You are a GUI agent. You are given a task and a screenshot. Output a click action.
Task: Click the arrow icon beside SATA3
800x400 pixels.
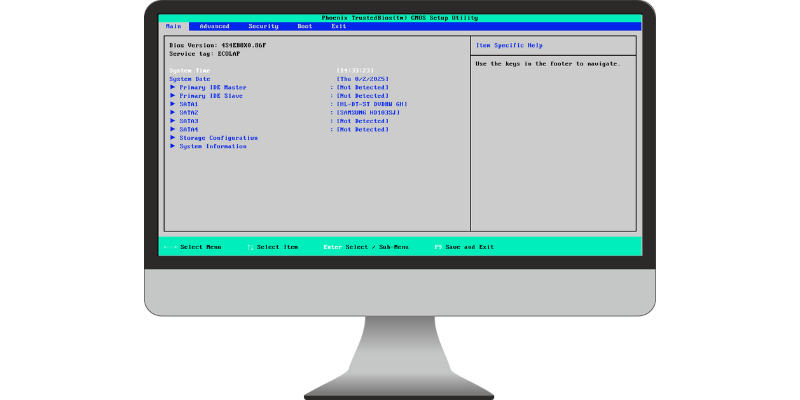coord(173,121)
